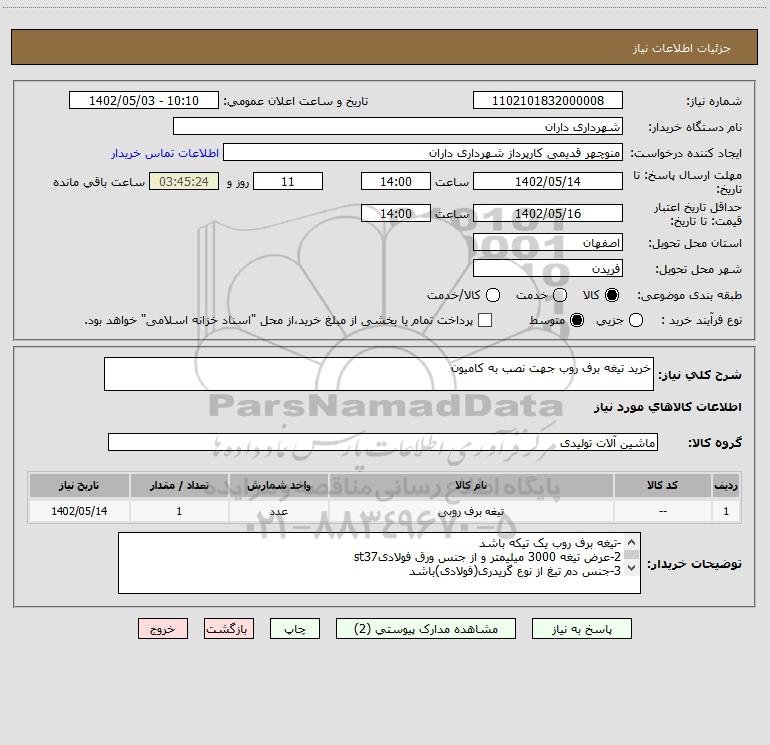Click the بازگشت back button
This screenshot has width=770, height=745.
point(229,629)
